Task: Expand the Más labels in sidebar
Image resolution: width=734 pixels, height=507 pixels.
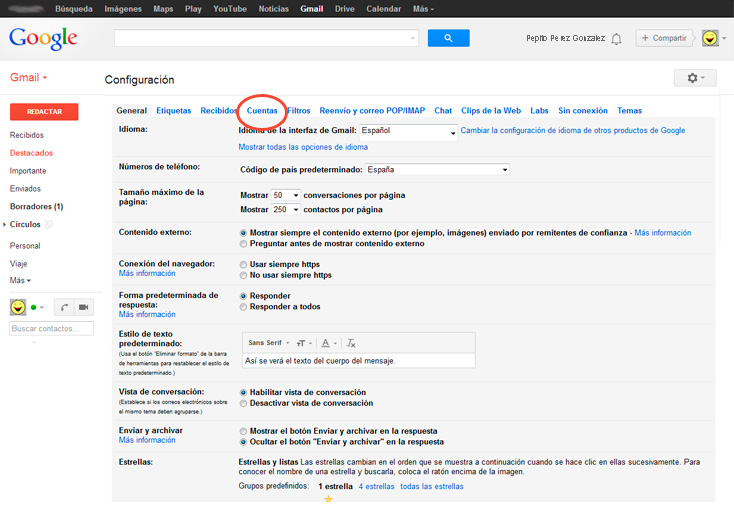Action: [x=20, y=280]
